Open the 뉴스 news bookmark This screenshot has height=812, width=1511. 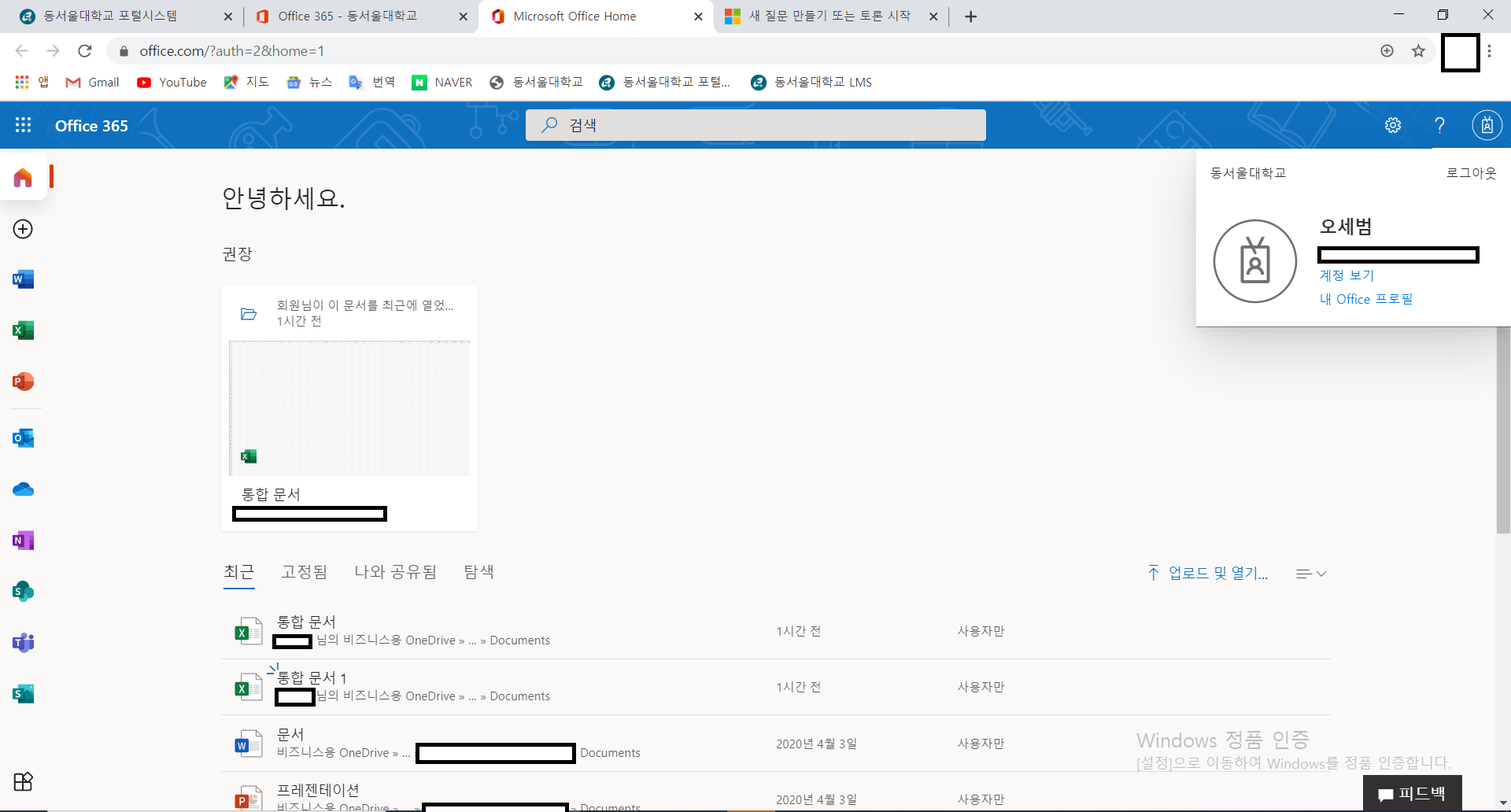309,82
